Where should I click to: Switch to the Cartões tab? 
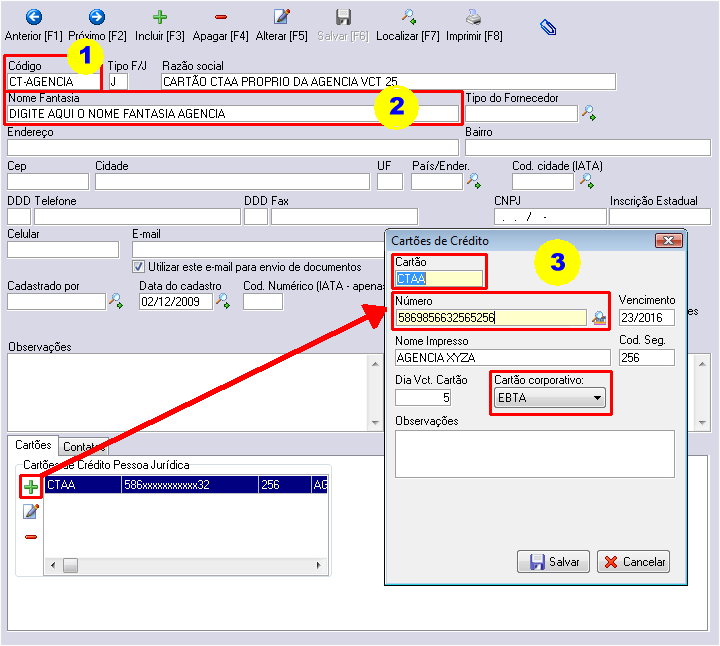tap(33, 445)
